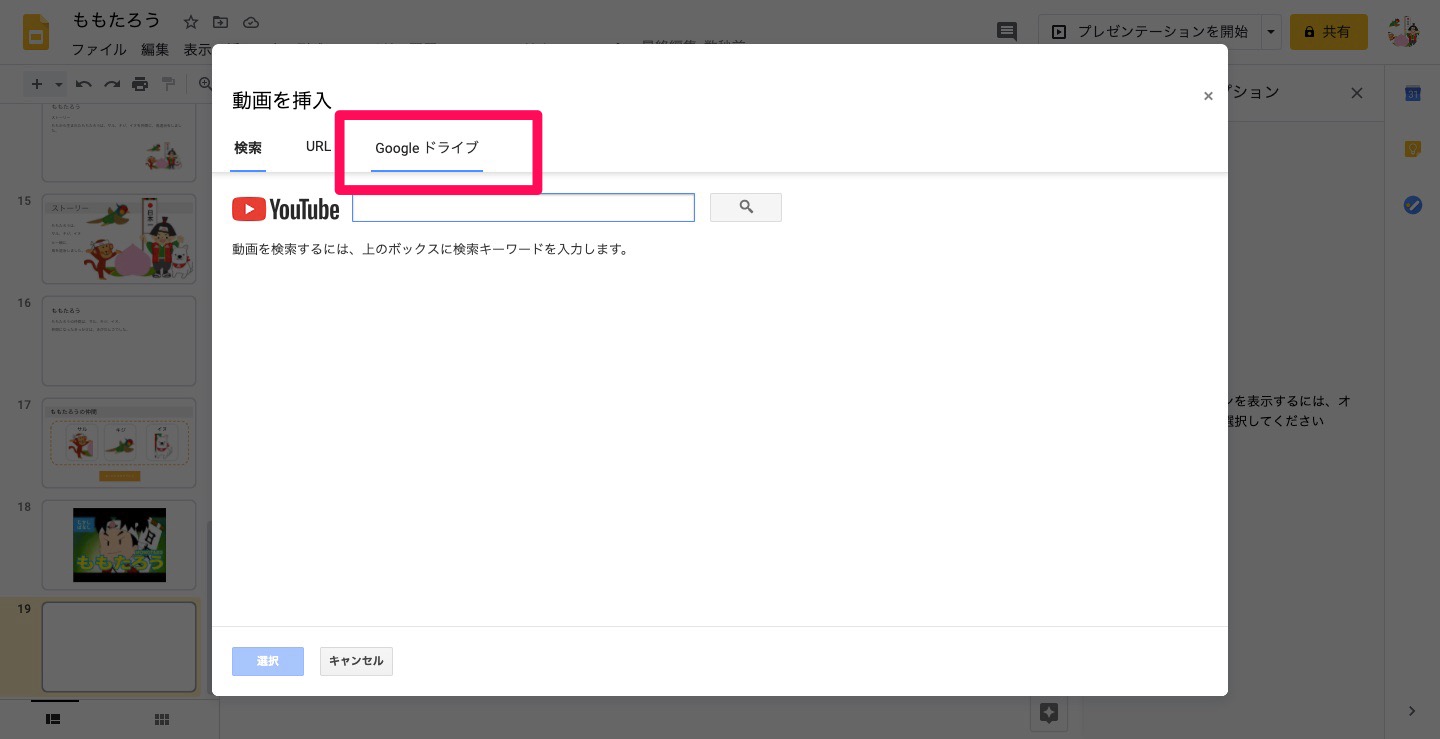Click the move-to-folder icon

point(221,22)
